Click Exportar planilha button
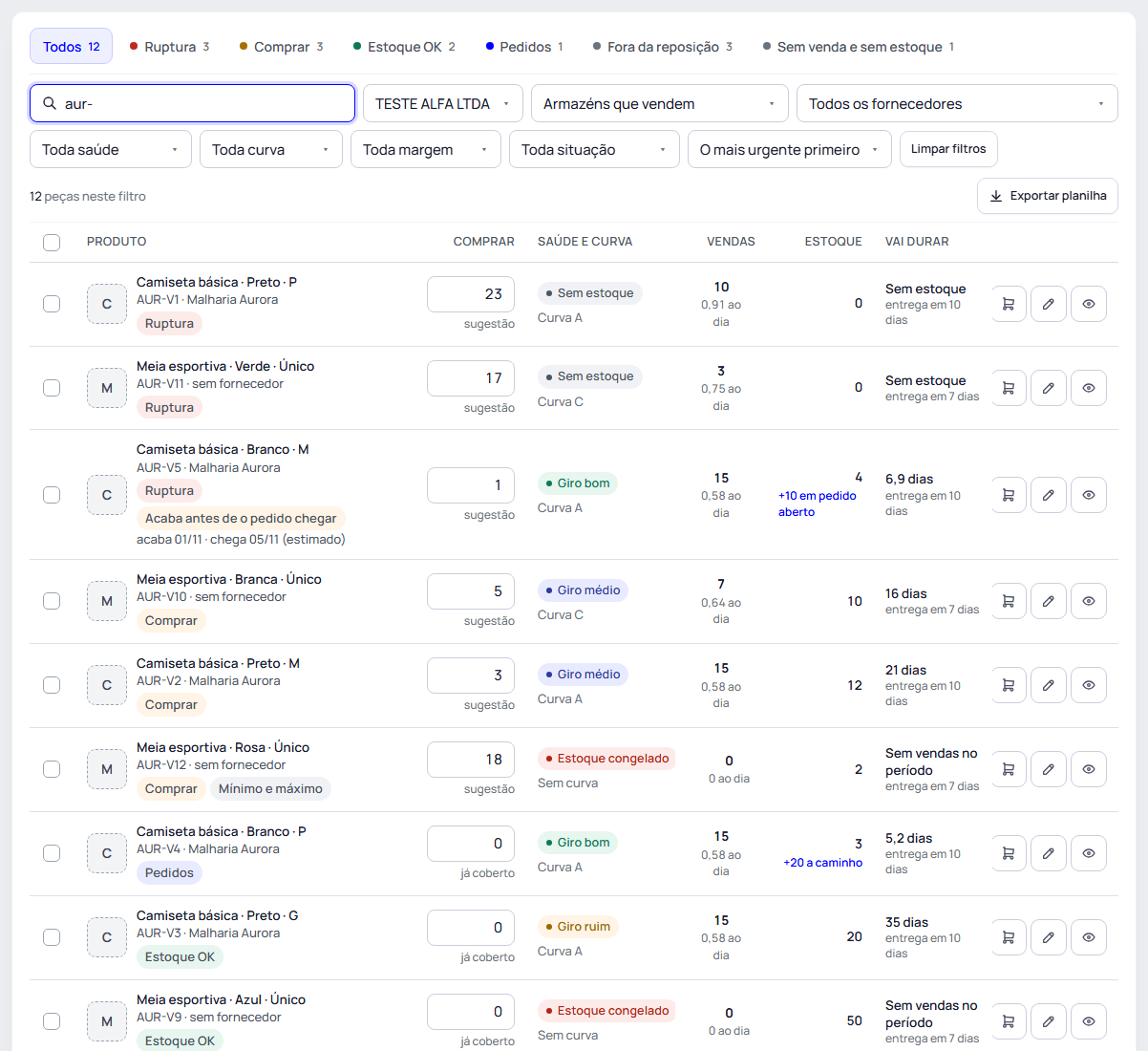The width and height of the screenshot is (1148, 1051). point(1048,196)
